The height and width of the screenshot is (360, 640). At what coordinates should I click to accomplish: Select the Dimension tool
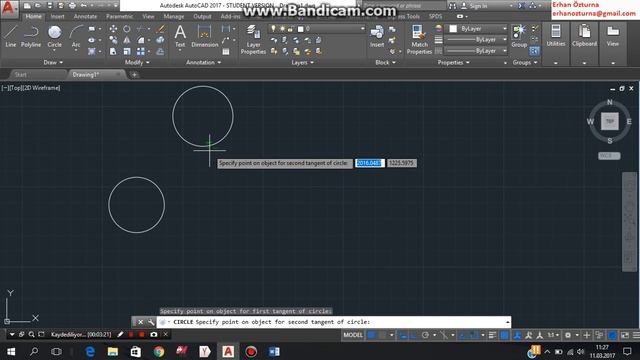pos(204,36)
